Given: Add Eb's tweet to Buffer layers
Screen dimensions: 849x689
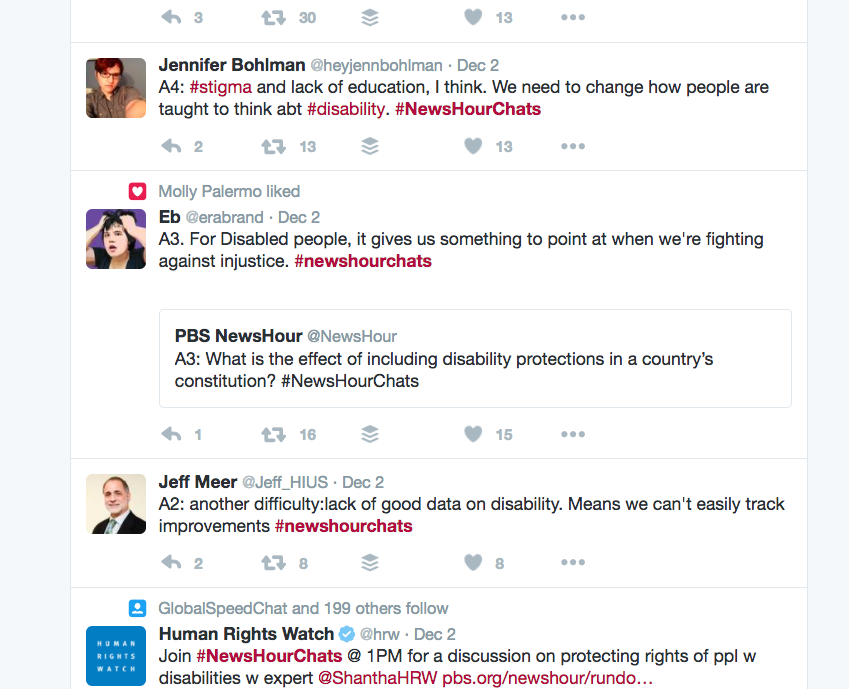Looking at the screenshot, I should click(x=370, y=434).
